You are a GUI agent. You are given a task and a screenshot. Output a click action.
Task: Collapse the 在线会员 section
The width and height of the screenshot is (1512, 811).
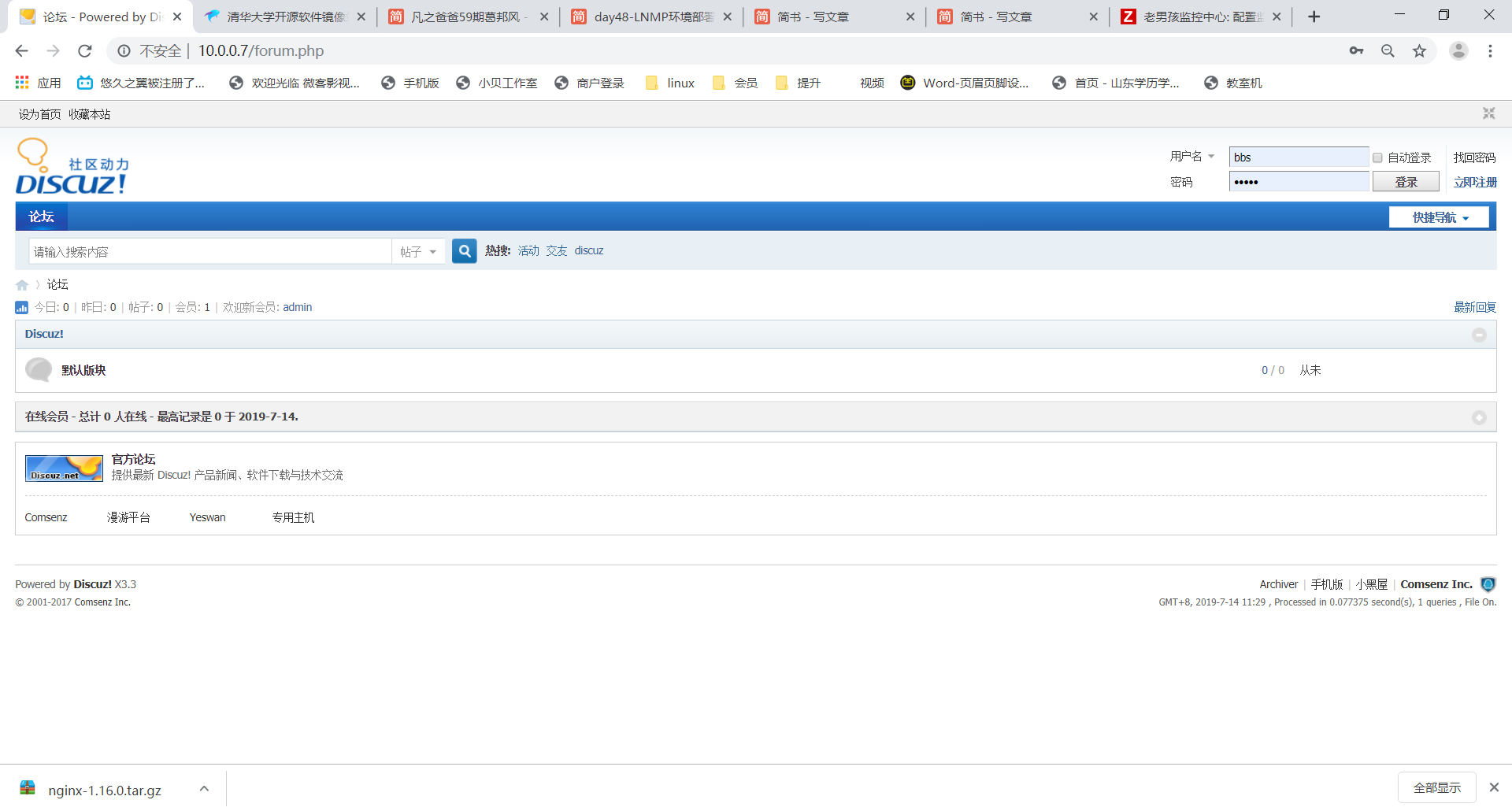(1480, 417)
